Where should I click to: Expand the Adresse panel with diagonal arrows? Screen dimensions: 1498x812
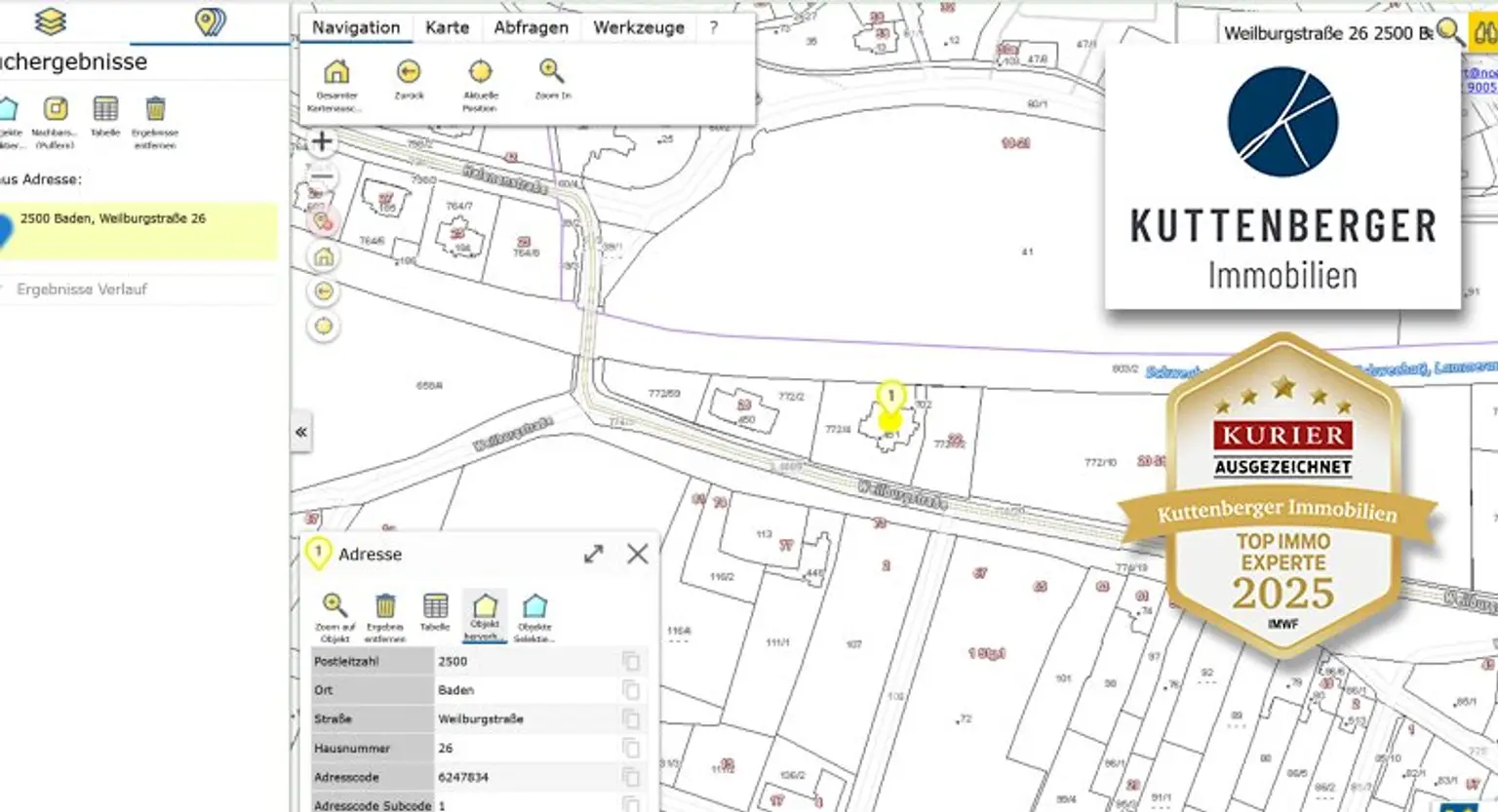coord(593,554)
